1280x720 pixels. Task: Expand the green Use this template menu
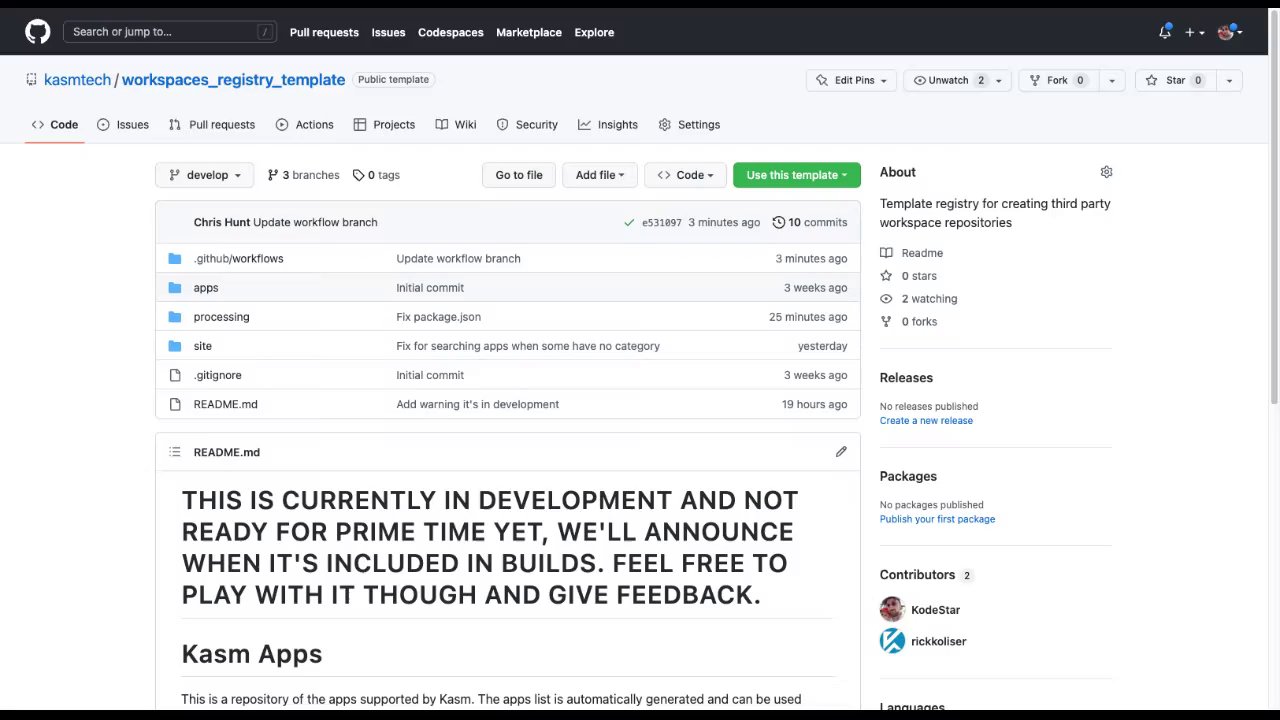(x=796, y=175)
